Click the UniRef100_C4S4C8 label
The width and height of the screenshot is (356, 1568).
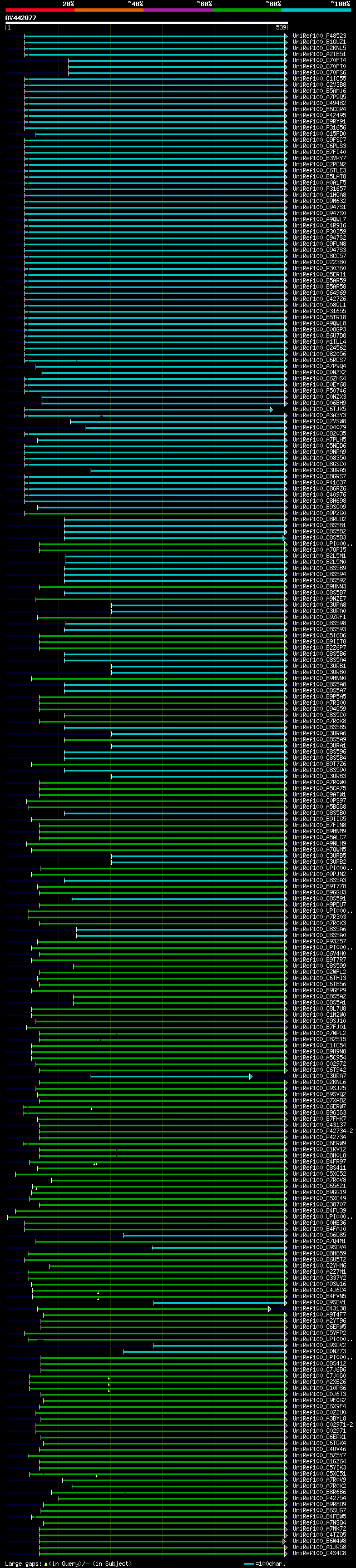pos(319,1553)
